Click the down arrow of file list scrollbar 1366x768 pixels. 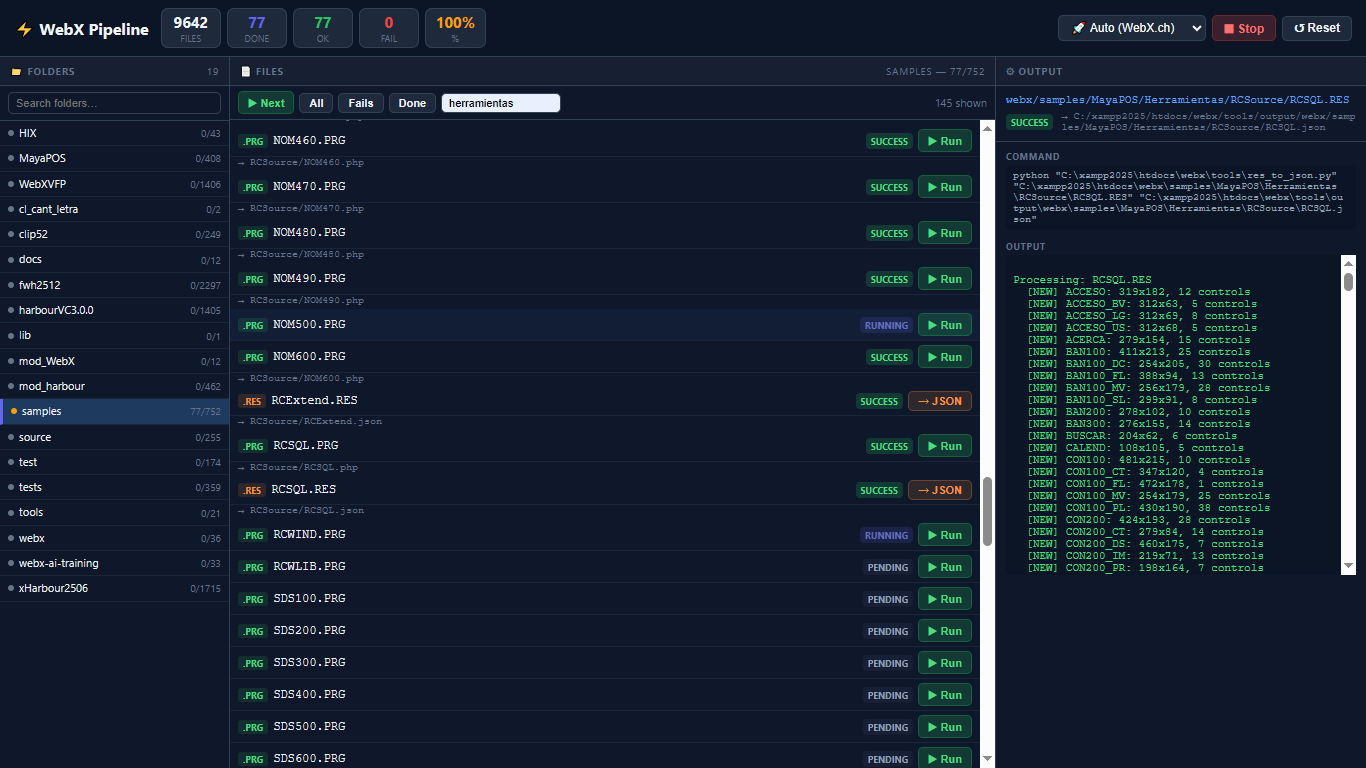(988, 759)
